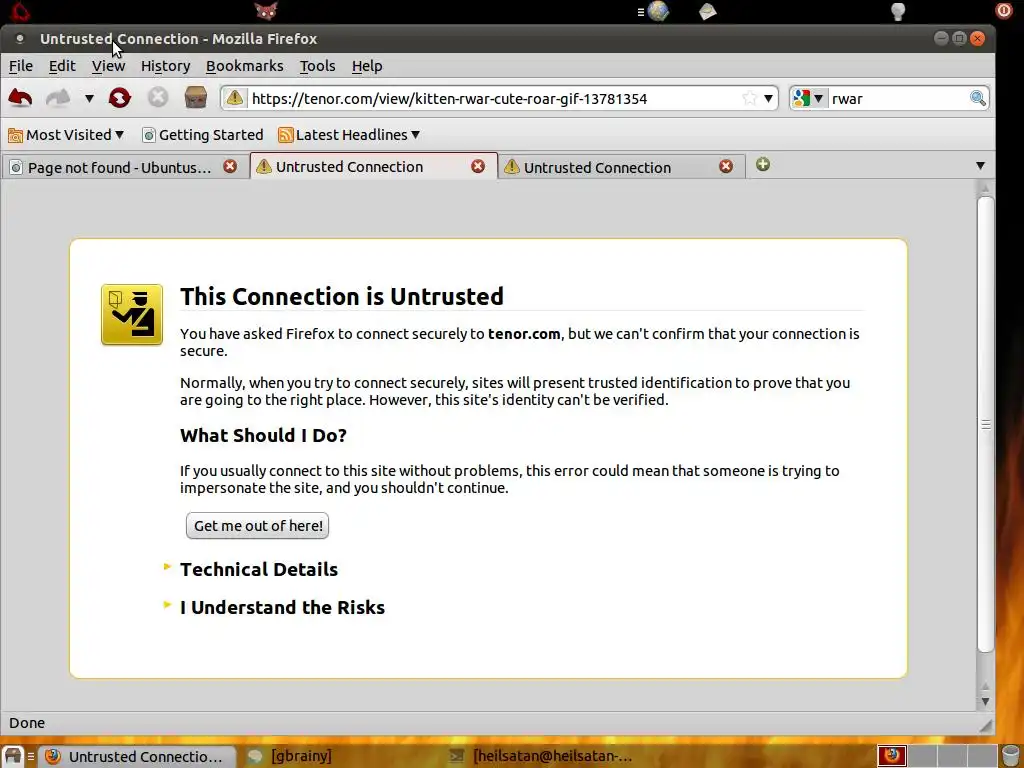The image size is (1024, 768).
Task: Open the History menu
Action: point(165,66)
